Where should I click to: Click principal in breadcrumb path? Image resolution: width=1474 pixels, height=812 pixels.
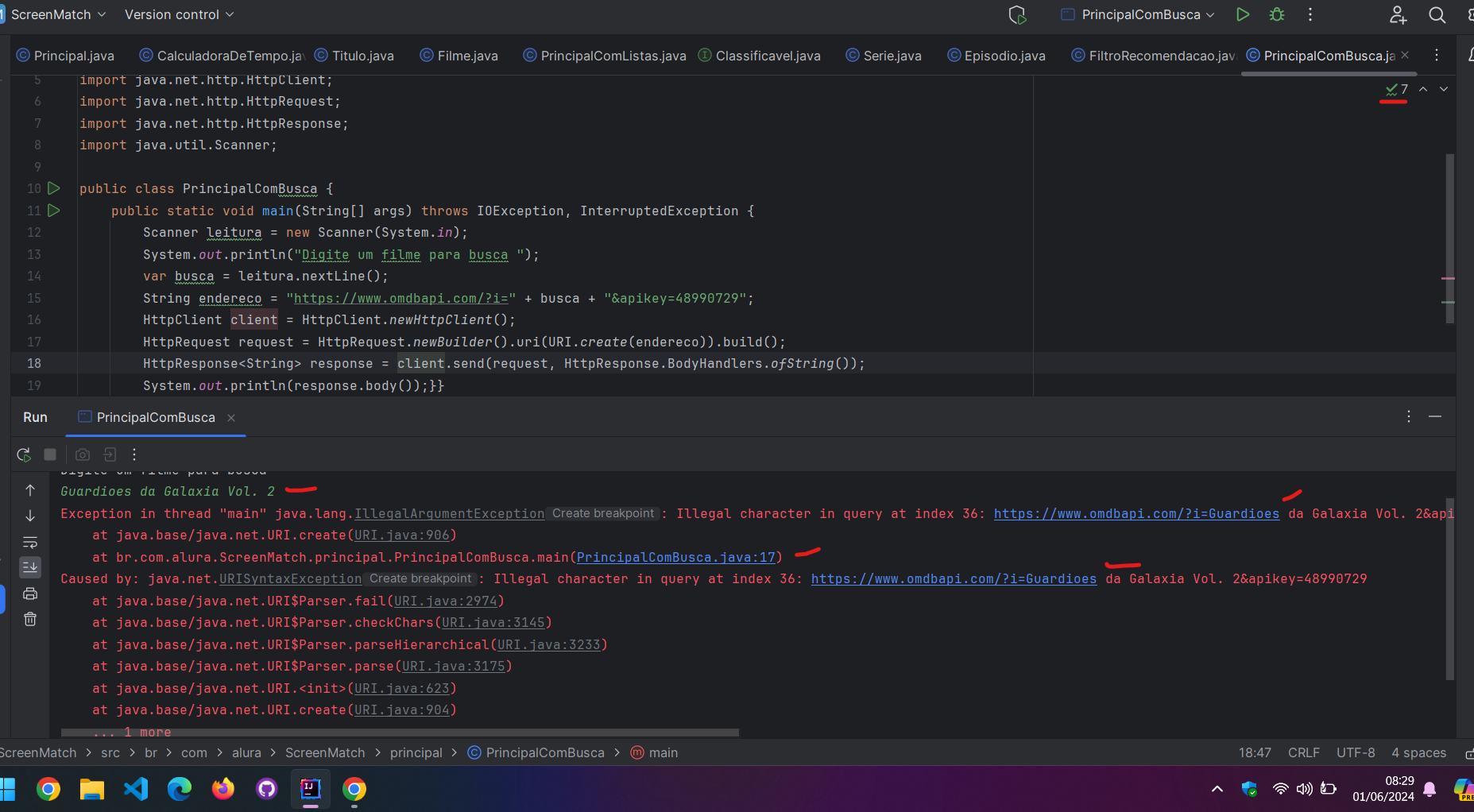tap(416, 752)
